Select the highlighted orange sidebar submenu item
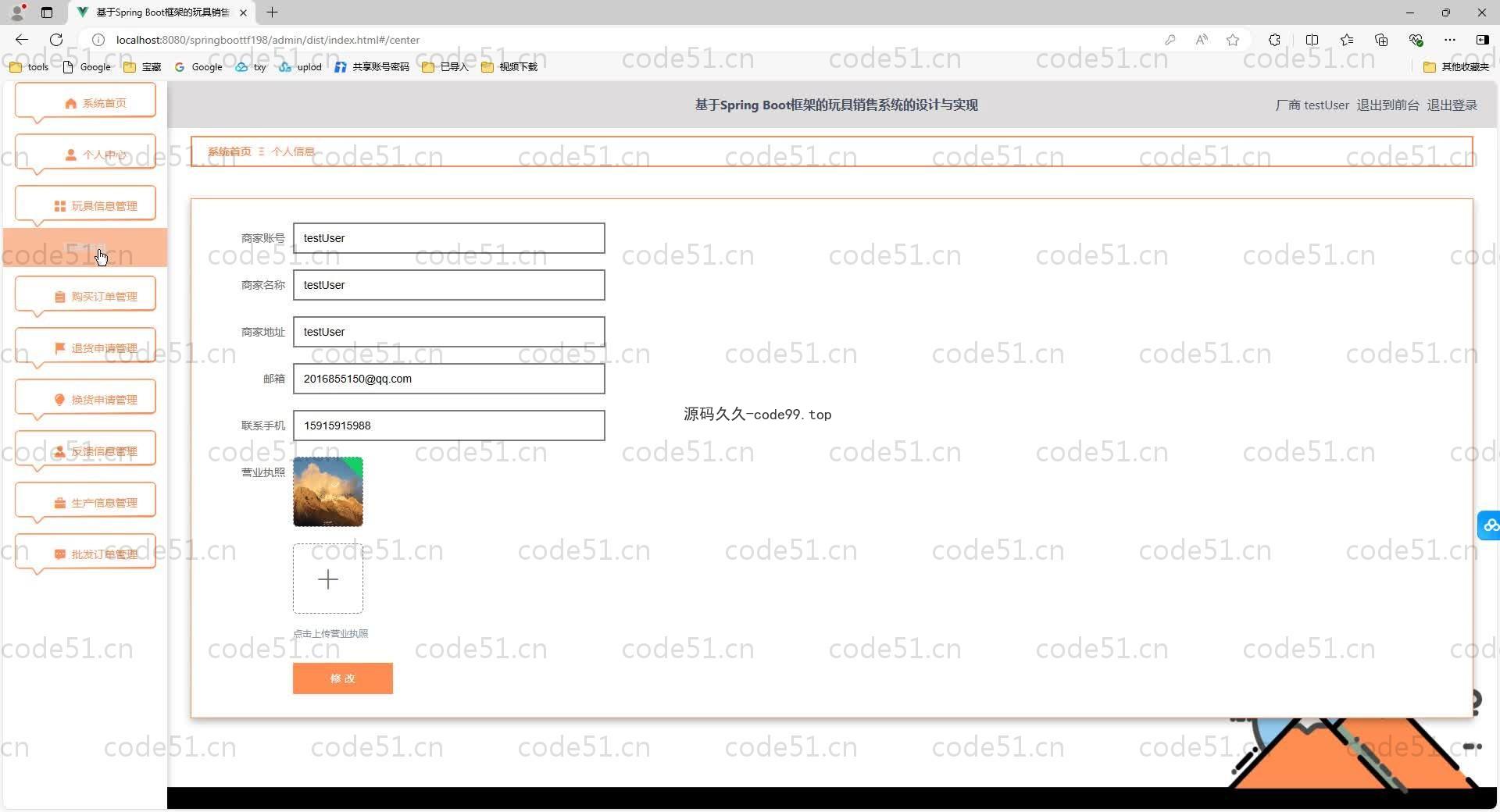 click(85, 248)
